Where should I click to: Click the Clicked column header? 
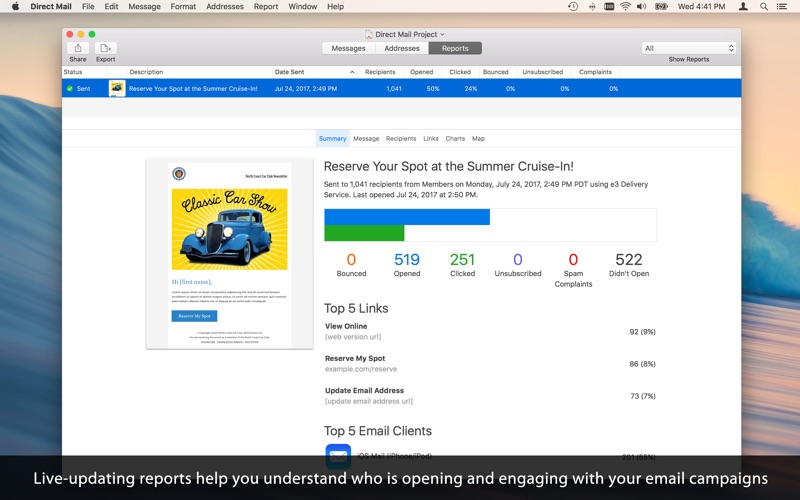460,72
